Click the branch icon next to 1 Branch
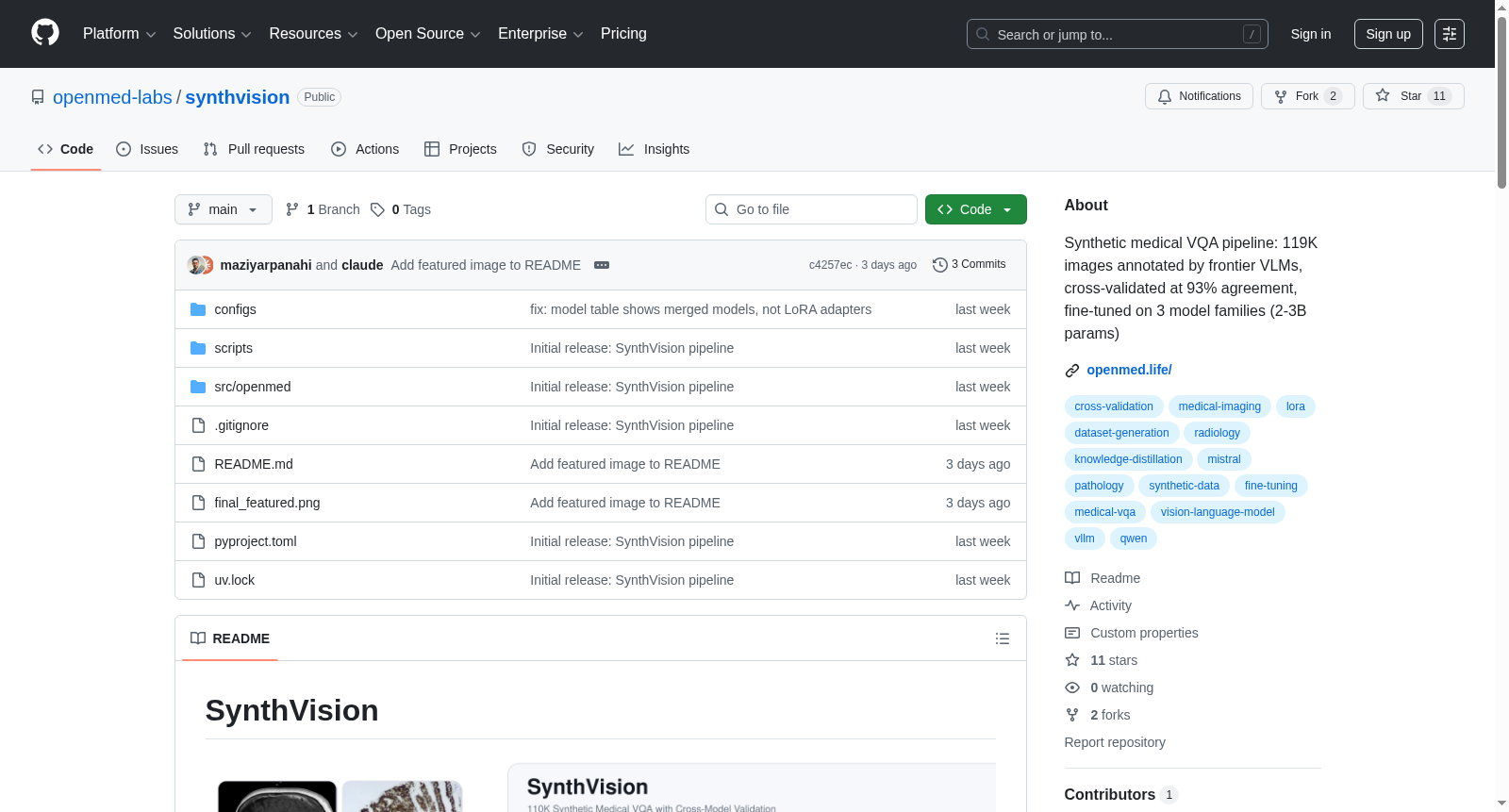The width and height of the screenshot is (1509, 812). (292, 209)
